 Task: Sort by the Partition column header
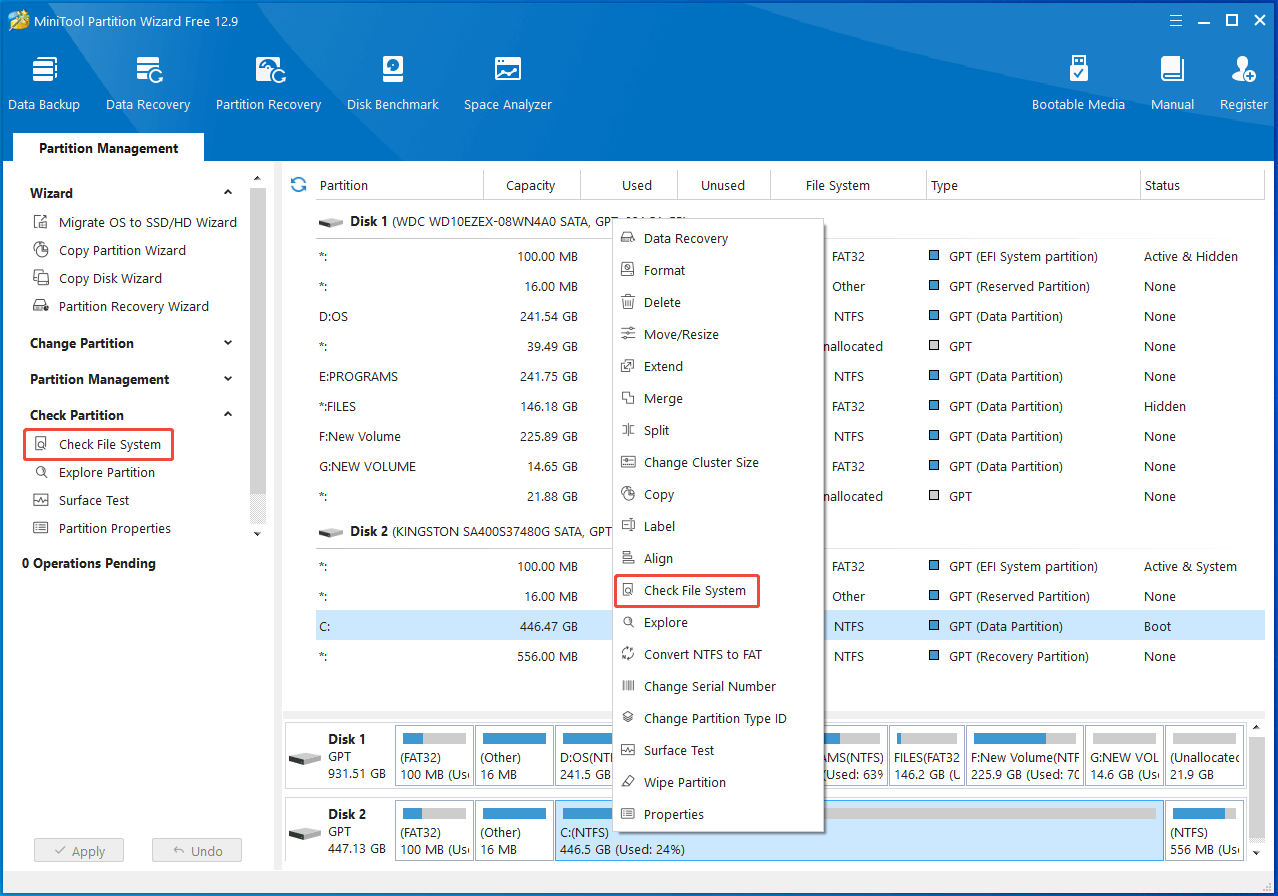pyautogui.click(x=399, y=185)
